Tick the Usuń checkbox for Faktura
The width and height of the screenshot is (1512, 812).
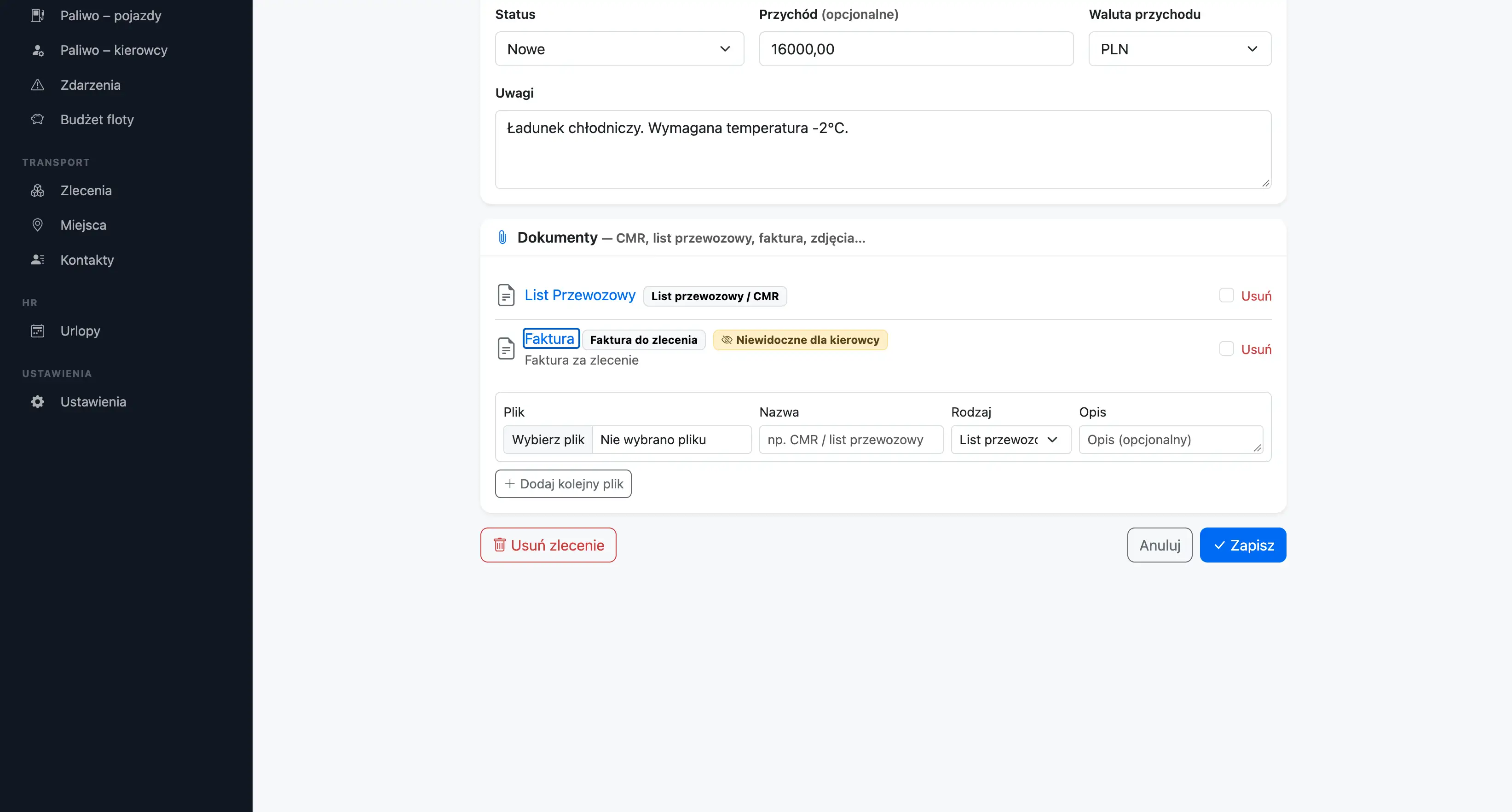[1226, 349]
